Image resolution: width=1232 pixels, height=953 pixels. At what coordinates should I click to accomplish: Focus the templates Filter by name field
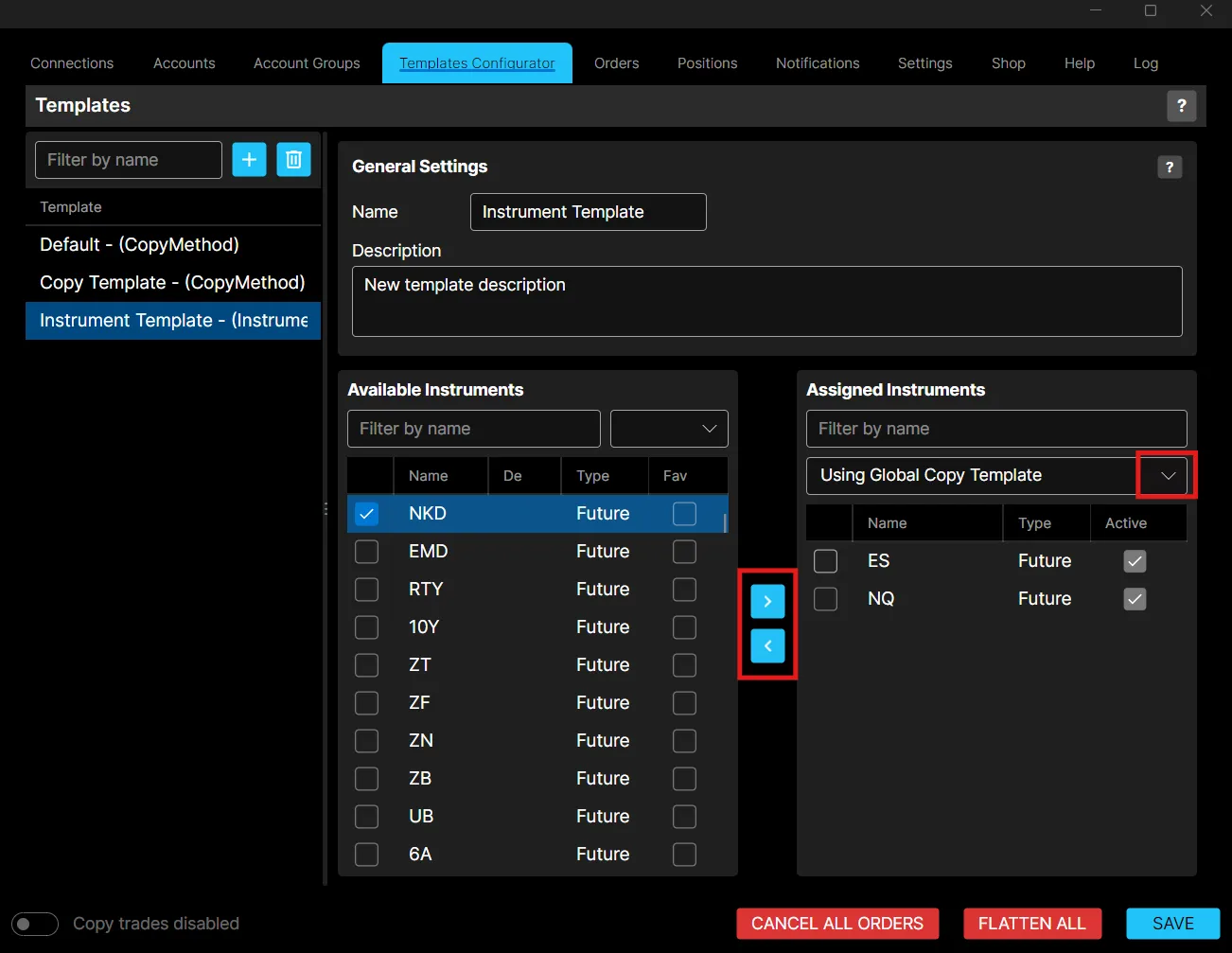pos(129,160)
